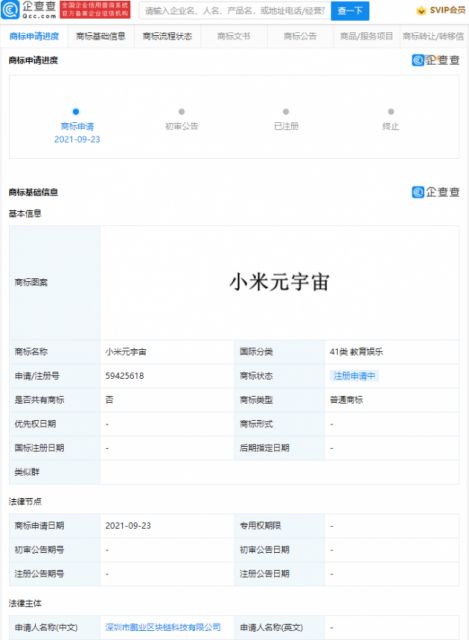
Task: Open the applicant company link 深圳市...区块链科技有限公司
Action: (163, 627)
